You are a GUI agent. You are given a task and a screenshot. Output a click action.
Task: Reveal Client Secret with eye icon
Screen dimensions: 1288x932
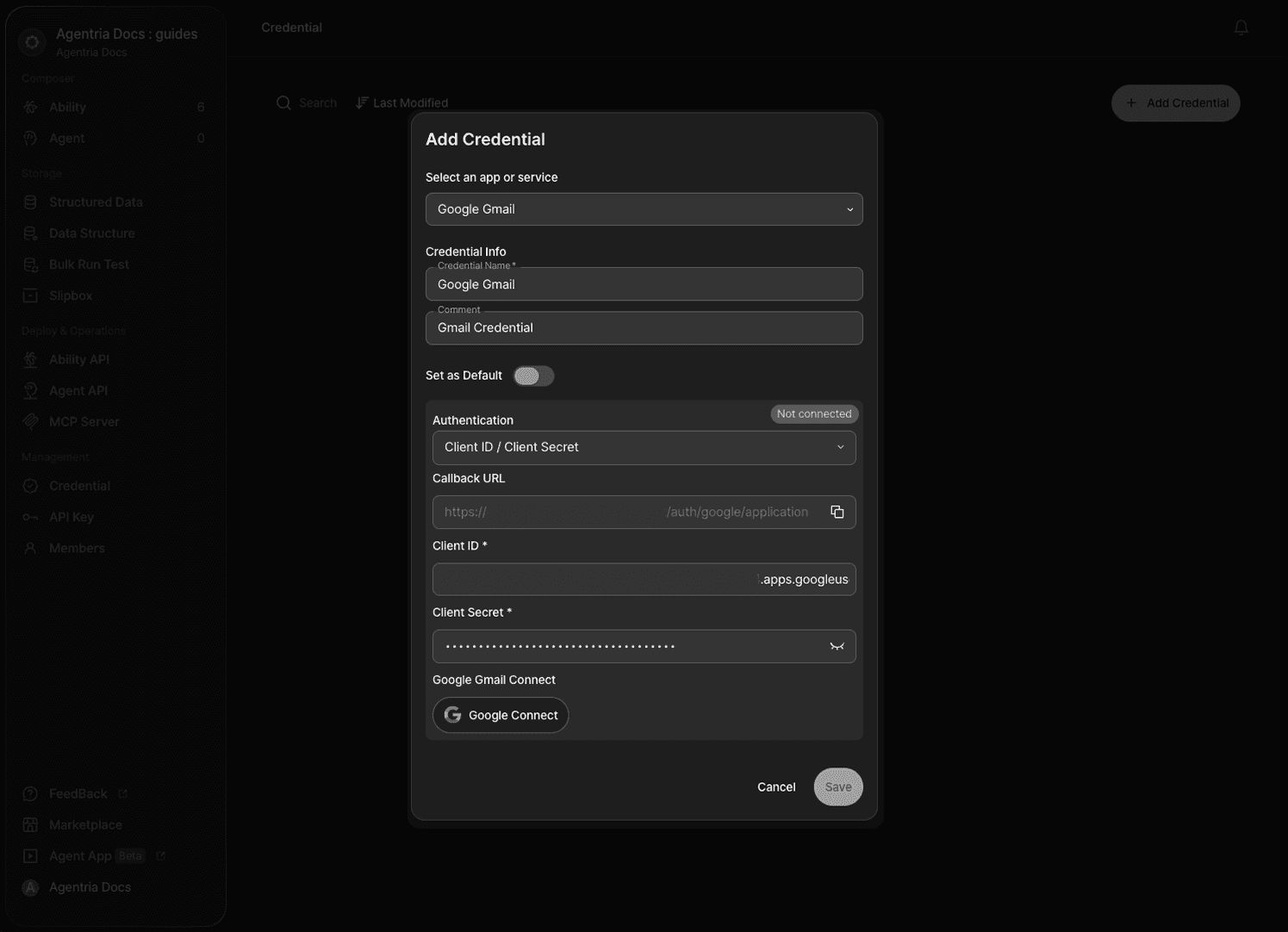tap(837, 646)
